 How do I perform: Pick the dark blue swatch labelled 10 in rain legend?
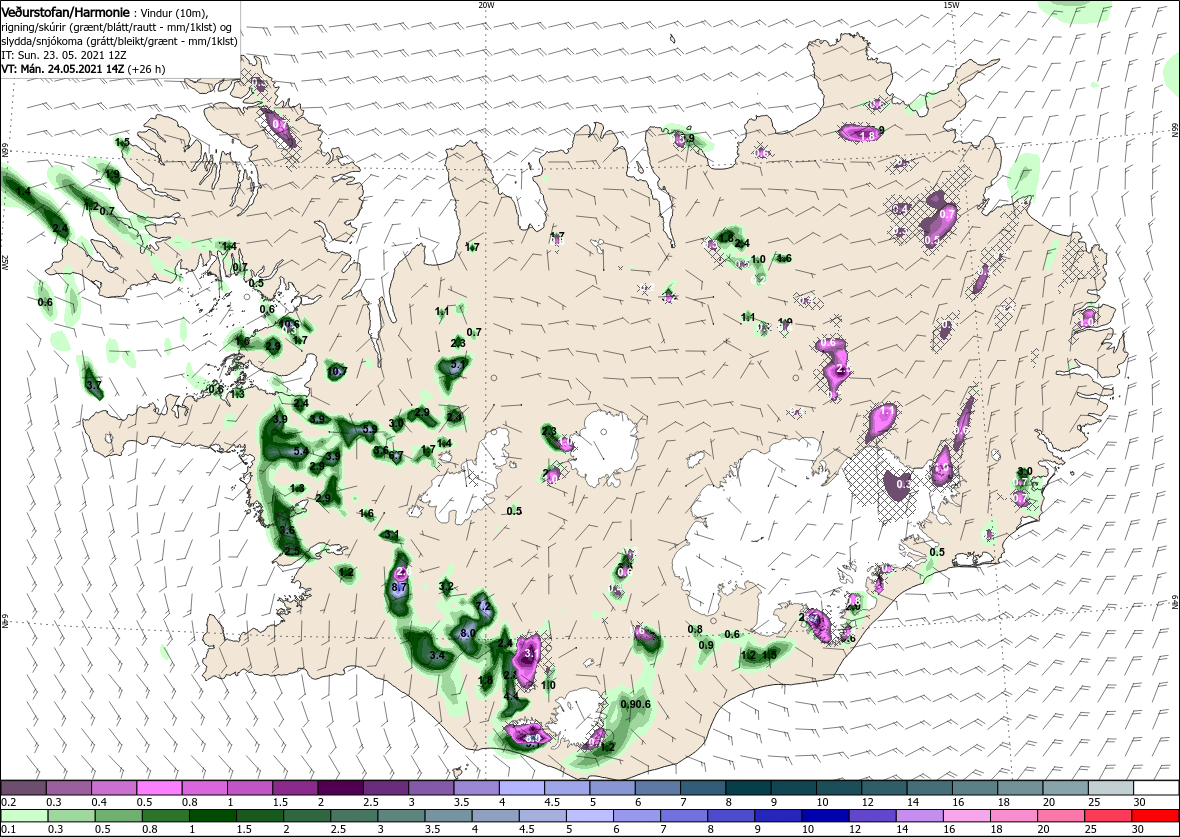coord(826,817)
